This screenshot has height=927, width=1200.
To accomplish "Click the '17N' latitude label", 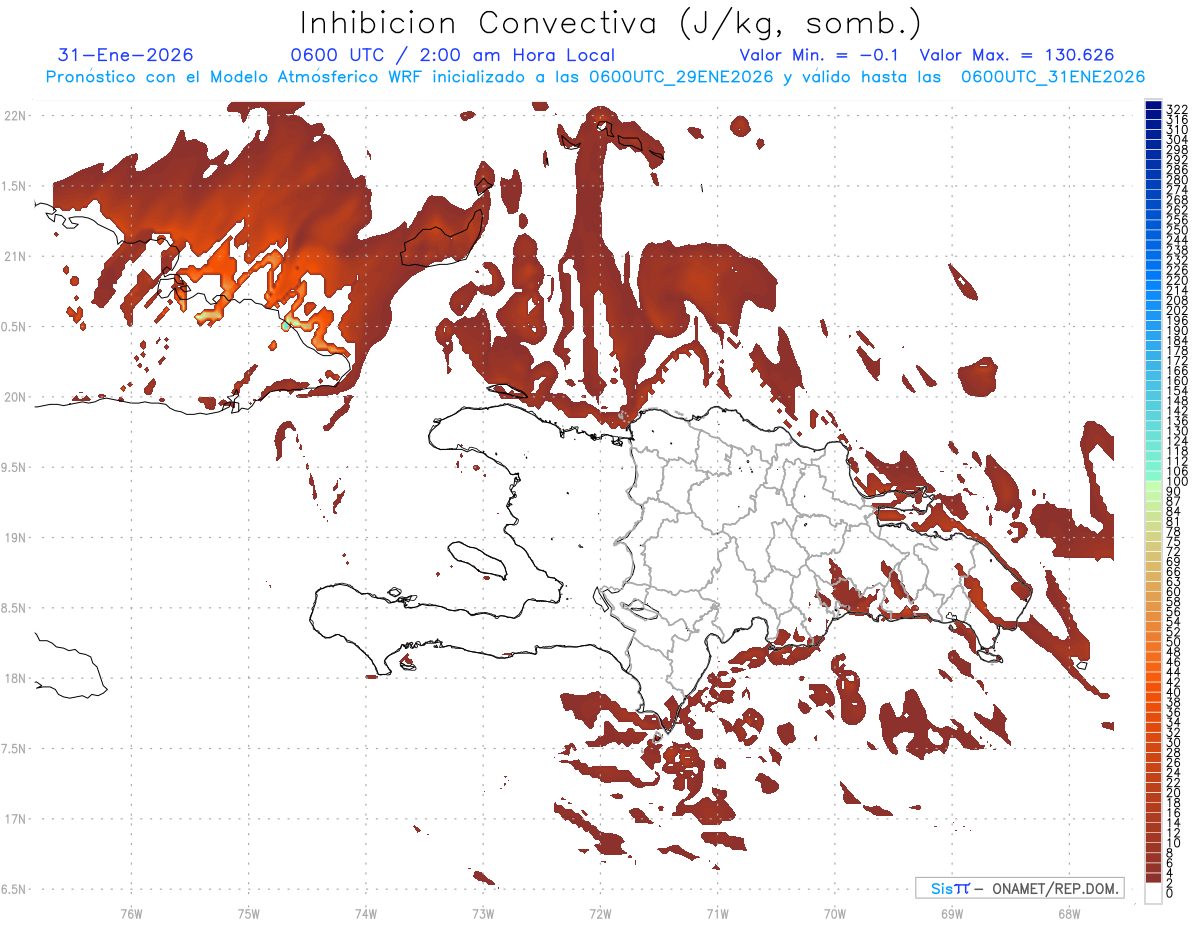I will pyautogui.click(x=15, y=820).
